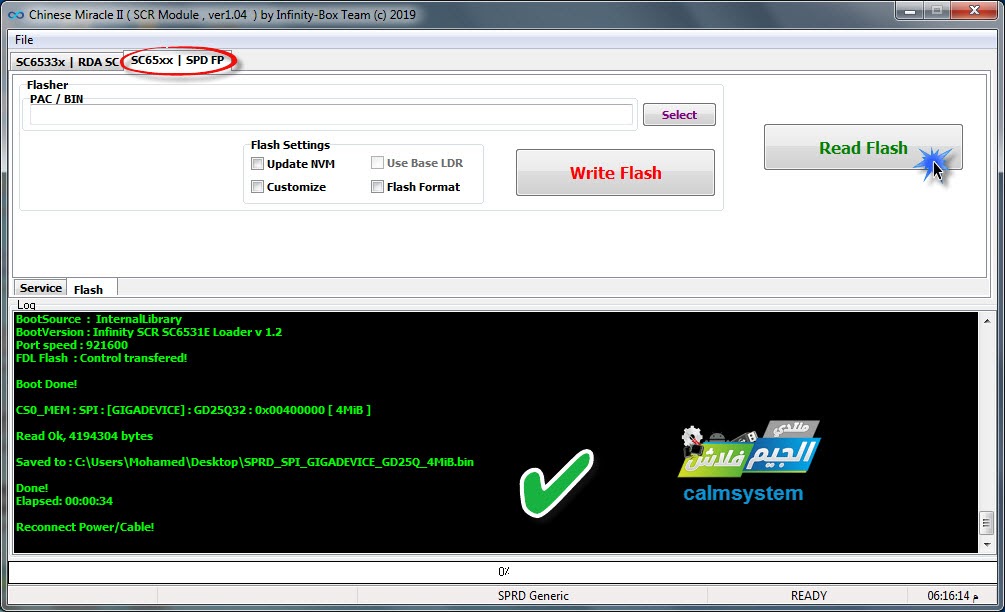This screenshot has height=612, width=1005.
Task: Click the 'BootSource : InternalLibrary' log line
Action: (x=99, y=319)
